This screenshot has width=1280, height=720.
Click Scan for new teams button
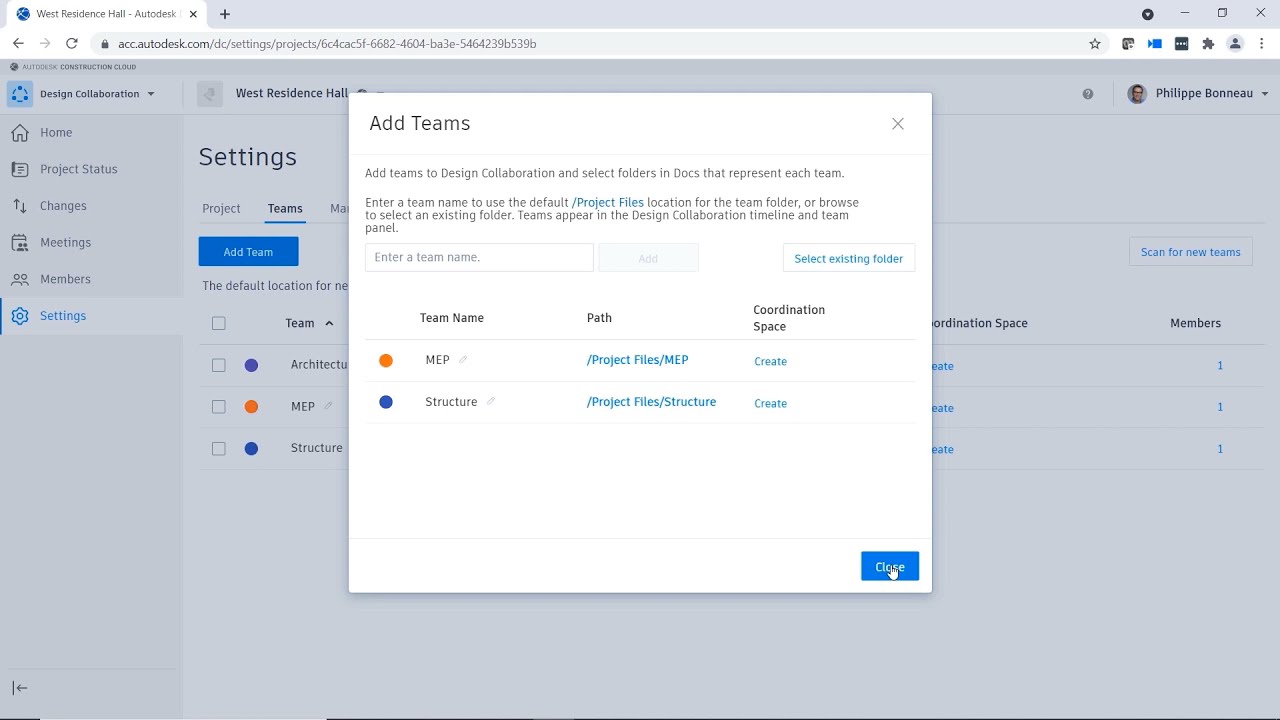coord(1190,252)
